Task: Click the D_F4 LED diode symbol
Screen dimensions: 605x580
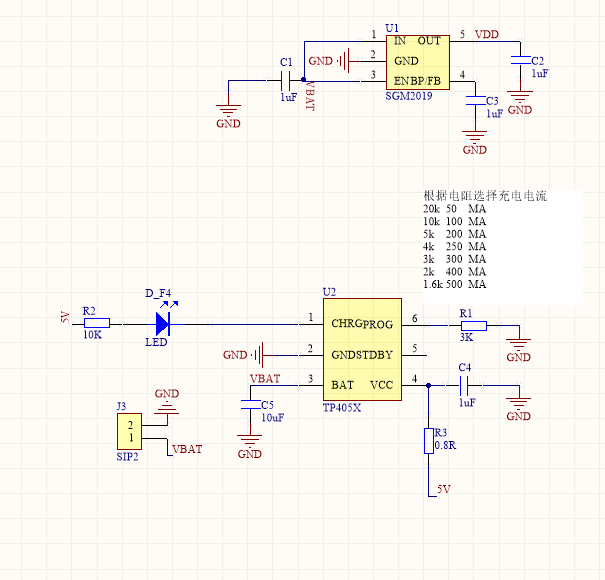Action: [163, 323]
